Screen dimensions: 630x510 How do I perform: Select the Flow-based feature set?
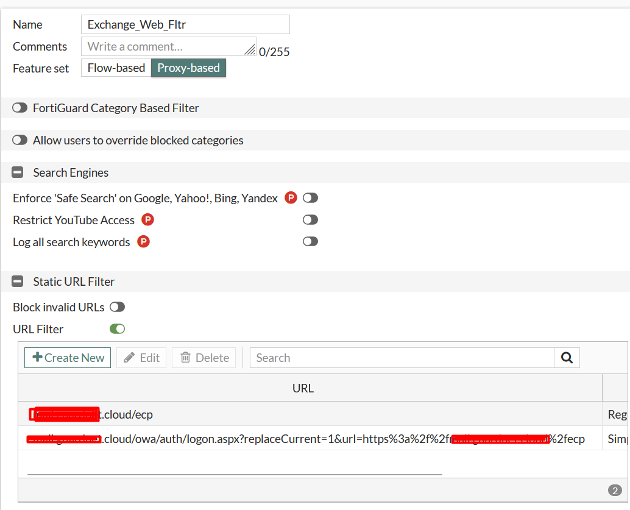tap(116, 68)
